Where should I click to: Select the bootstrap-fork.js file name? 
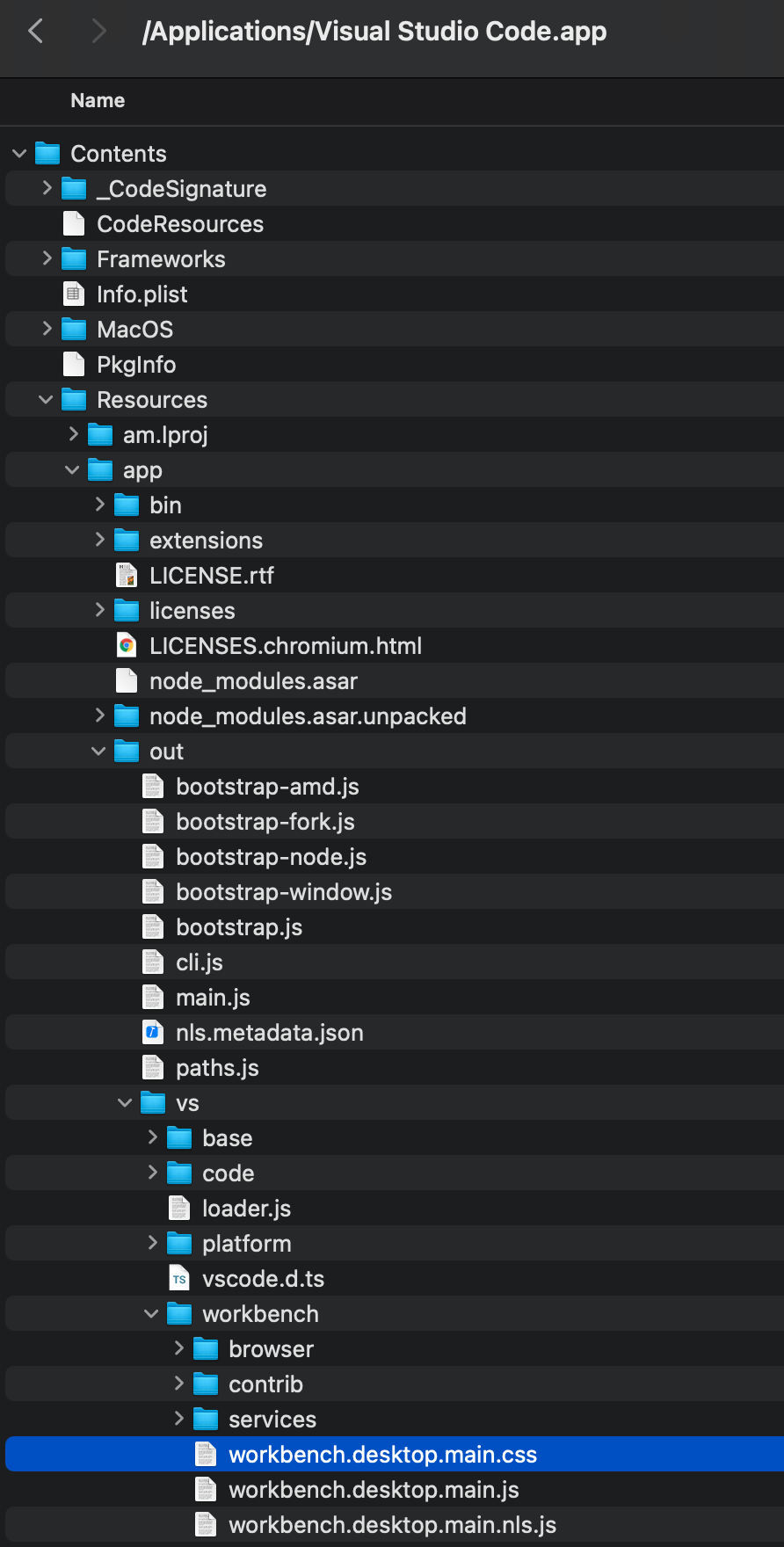click(x=265, y=822)
